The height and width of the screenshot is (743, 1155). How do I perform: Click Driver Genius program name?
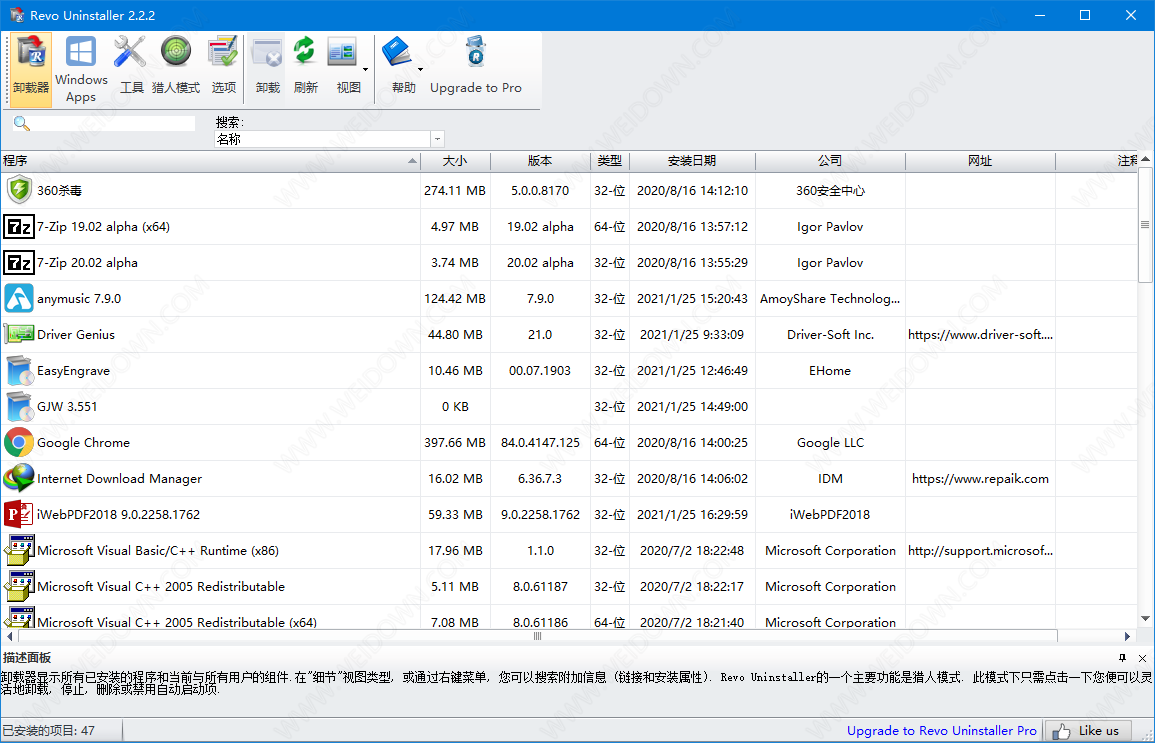coord(76,335)
